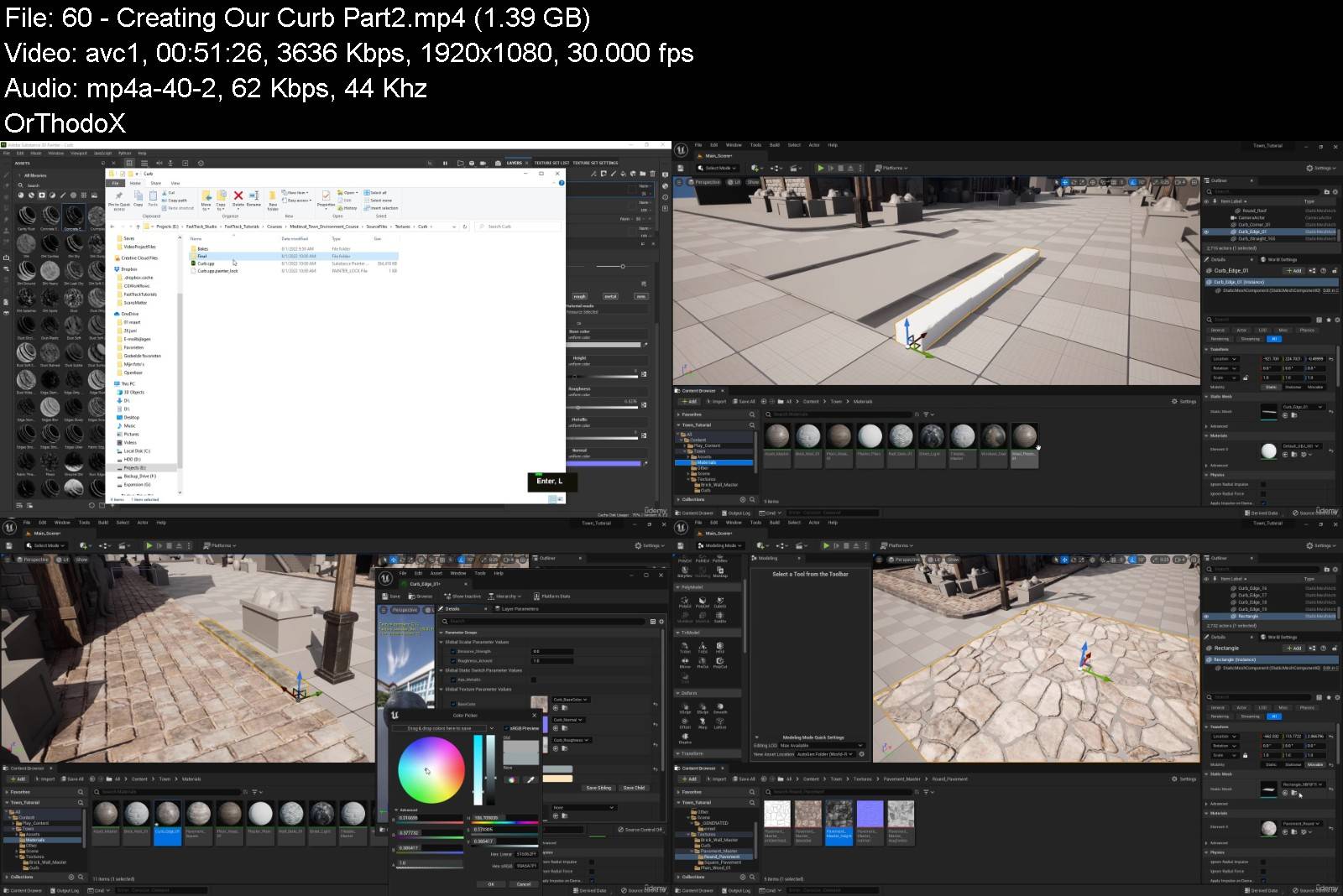Collapse the Global Scalar Parameter Values group
This screenshot has height=896, width=1343.
point(441,642)
